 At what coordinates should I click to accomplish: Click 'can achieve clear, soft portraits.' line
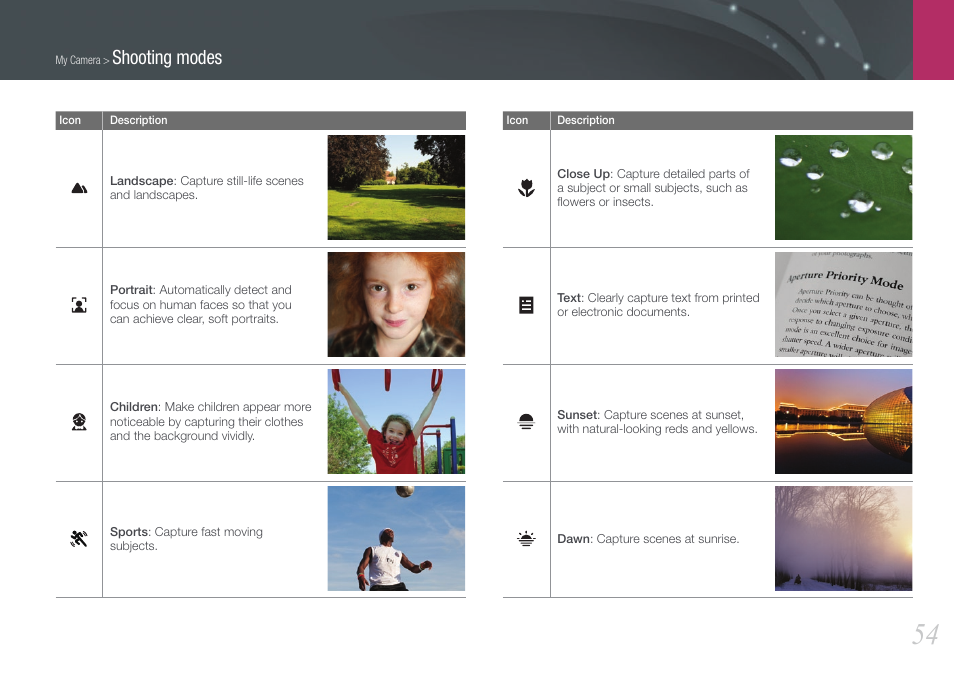tap(194, 319)
